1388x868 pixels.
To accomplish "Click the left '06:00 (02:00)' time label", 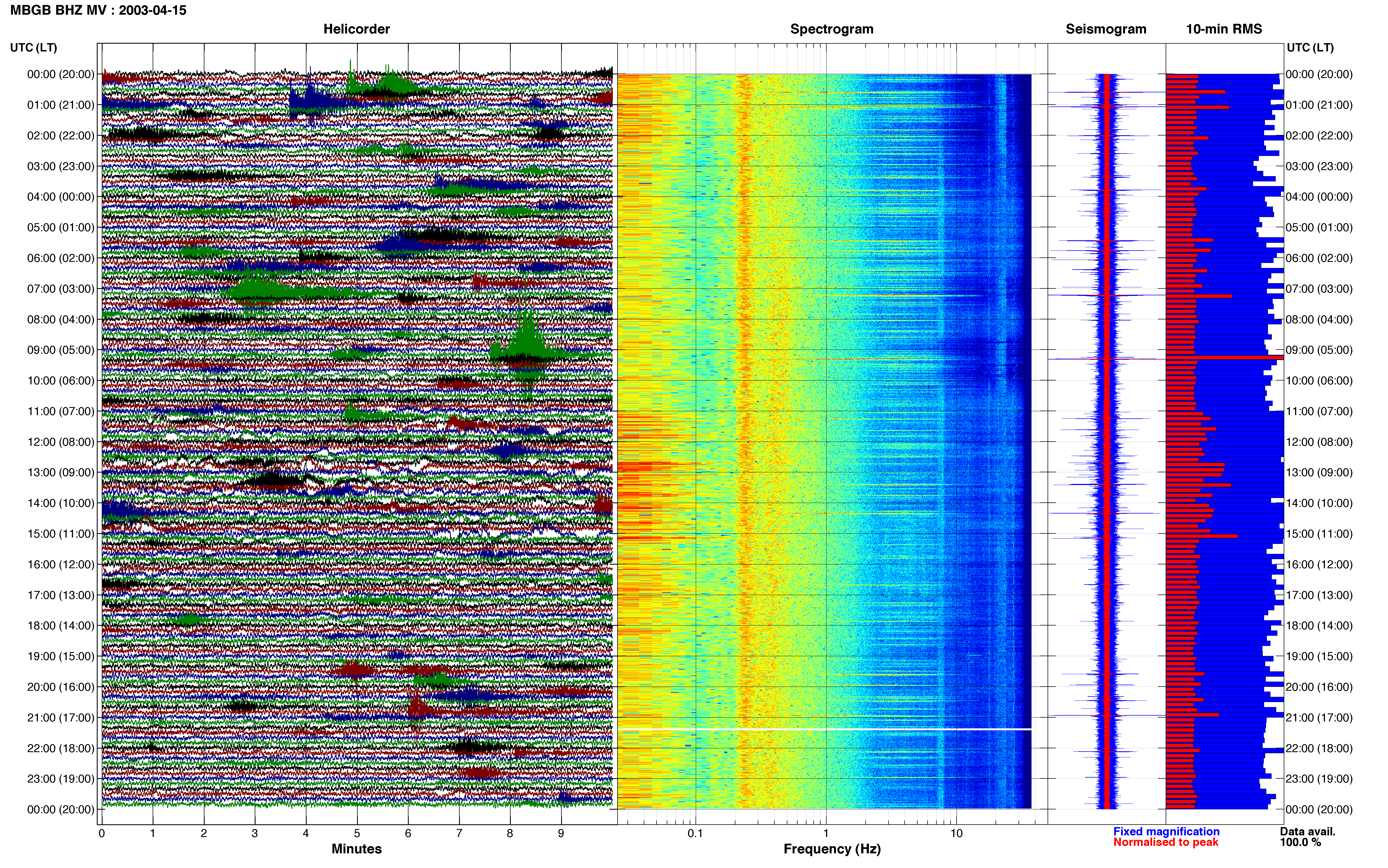I will (x=61, y=258).
